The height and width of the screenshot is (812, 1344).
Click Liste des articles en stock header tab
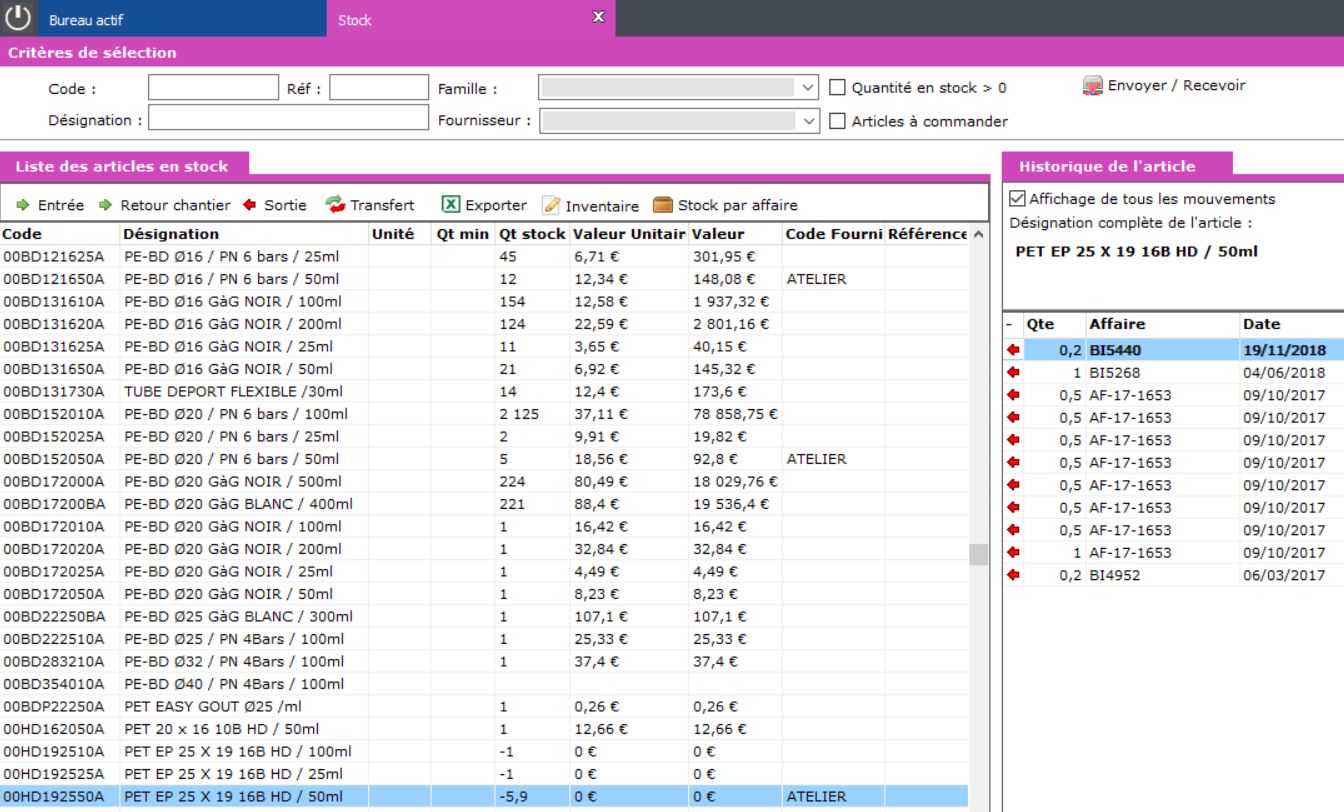122,167
